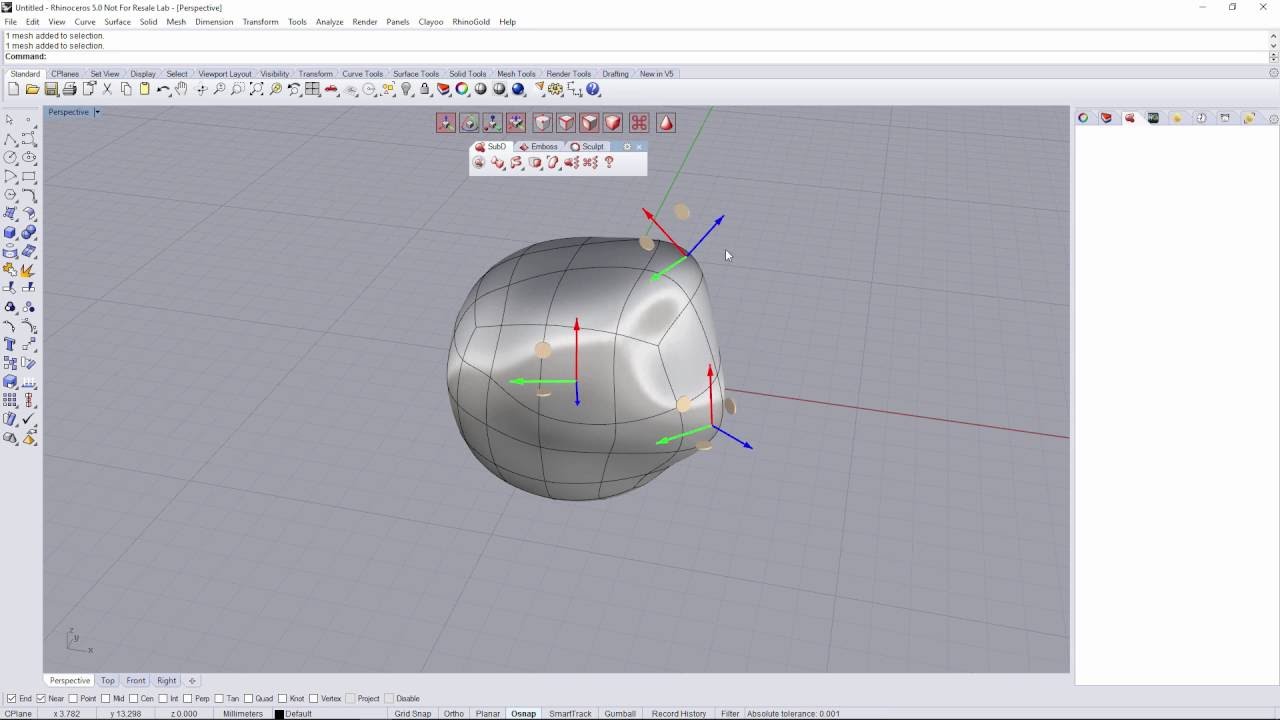Open the File menu
The height and width of the screenshot is (720, 1280).
point(10,22)
